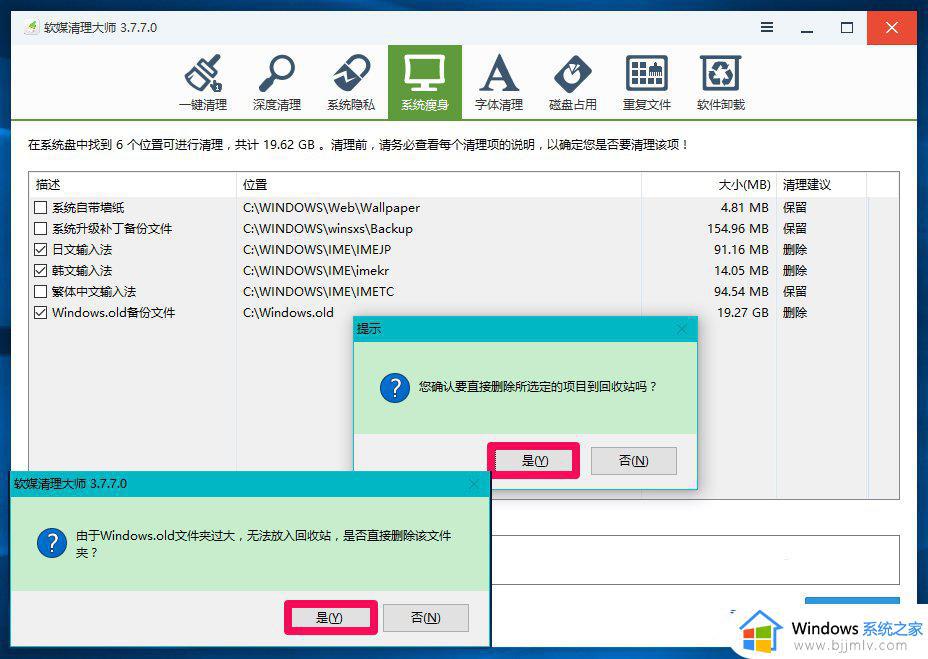Viewport: 928px width, 659px height.
Task: Click the 14.05 MB size value
Action: point(741,271)
